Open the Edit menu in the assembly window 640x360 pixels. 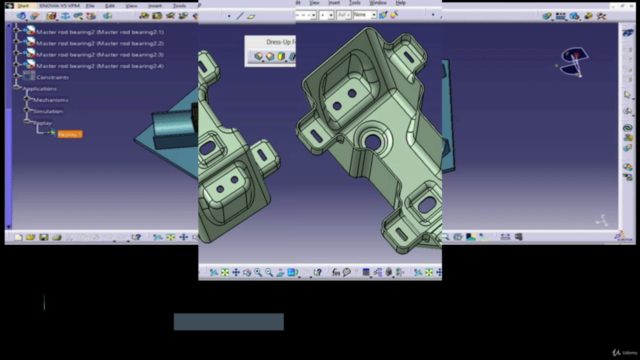(110, 6)
